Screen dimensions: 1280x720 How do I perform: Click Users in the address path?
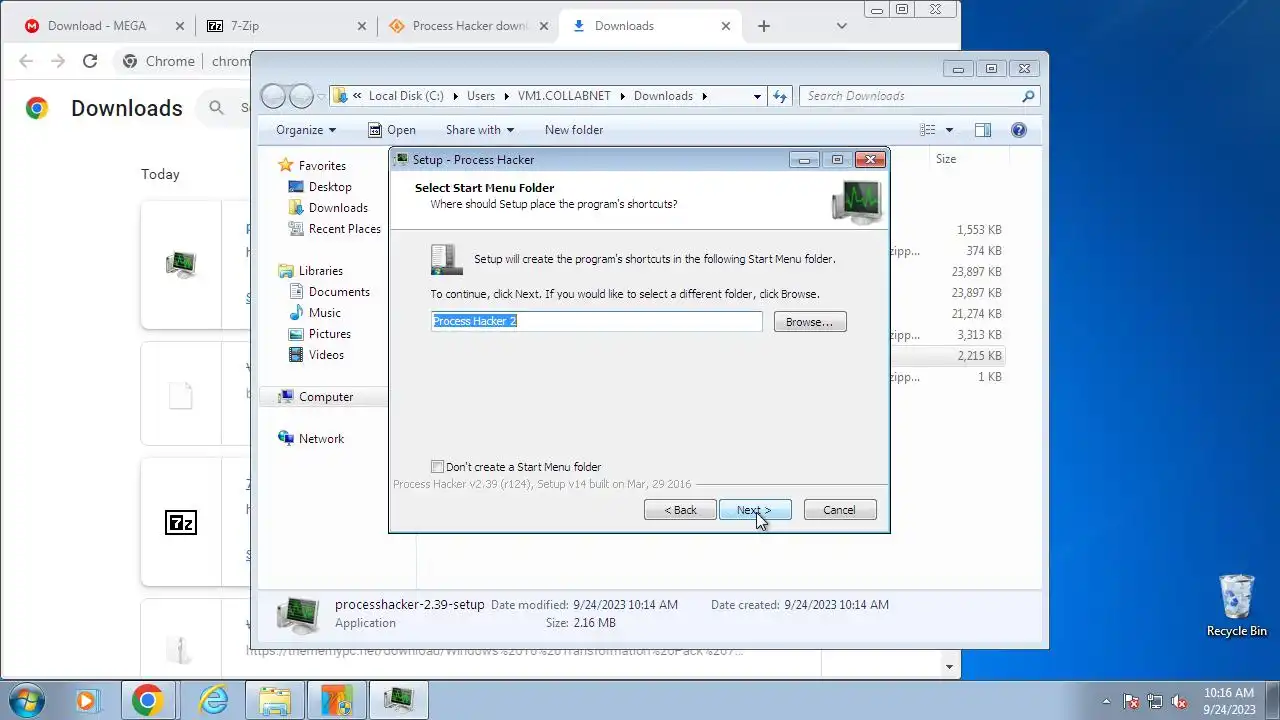[481, 96]
